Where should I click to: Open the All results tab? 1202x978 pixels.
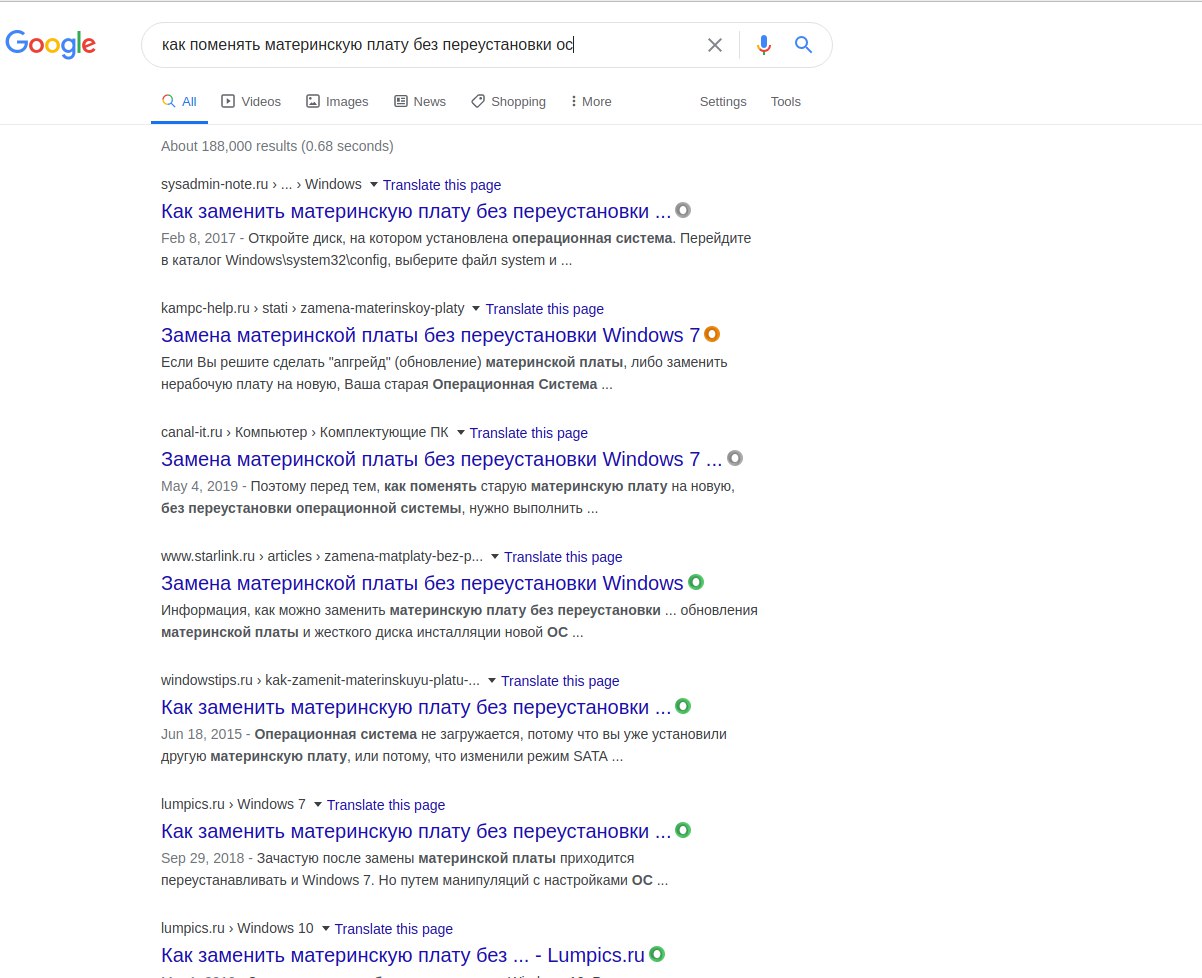pyautogui.click(x=180, y=102)
